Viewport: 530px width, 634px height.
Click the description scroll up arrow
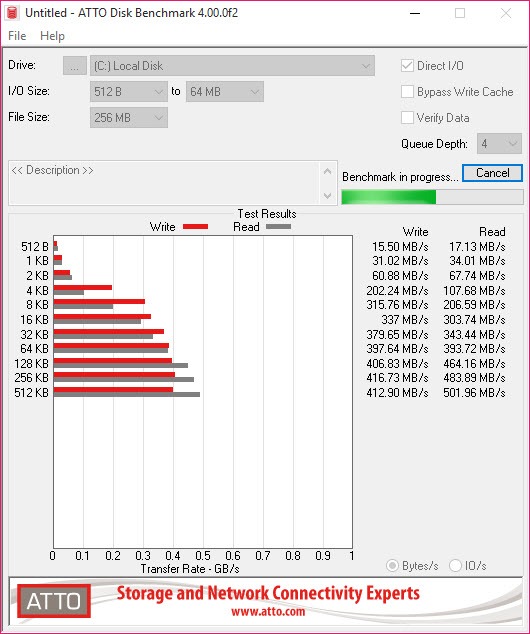coord(327,172)
